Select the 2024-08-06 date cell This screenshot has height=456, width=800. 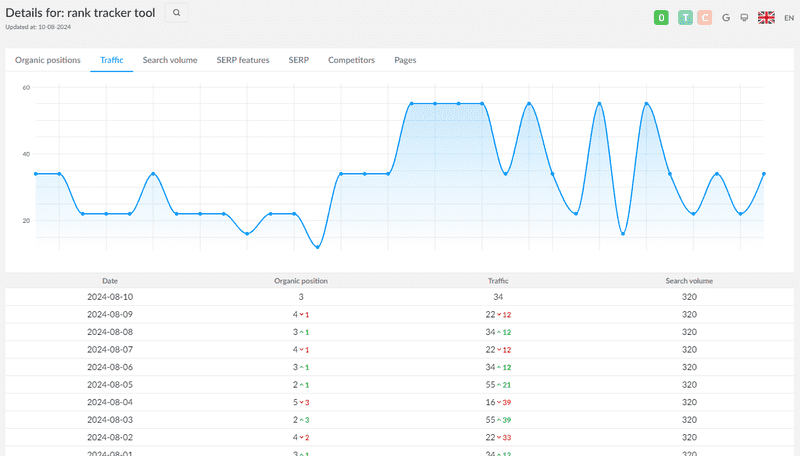click(x=110, y=367)
